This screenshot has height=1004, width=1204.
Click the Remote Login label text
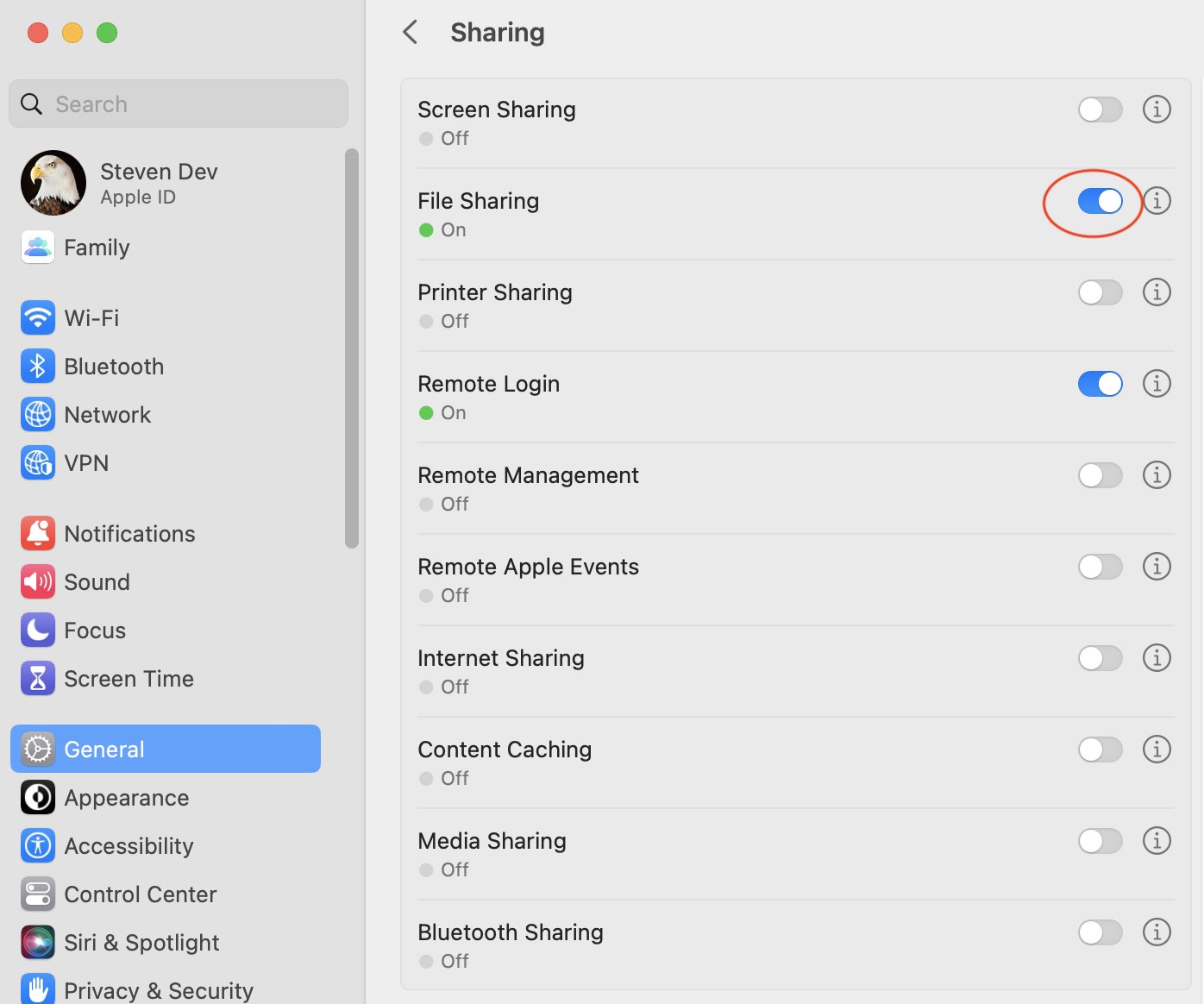(489, 384)
